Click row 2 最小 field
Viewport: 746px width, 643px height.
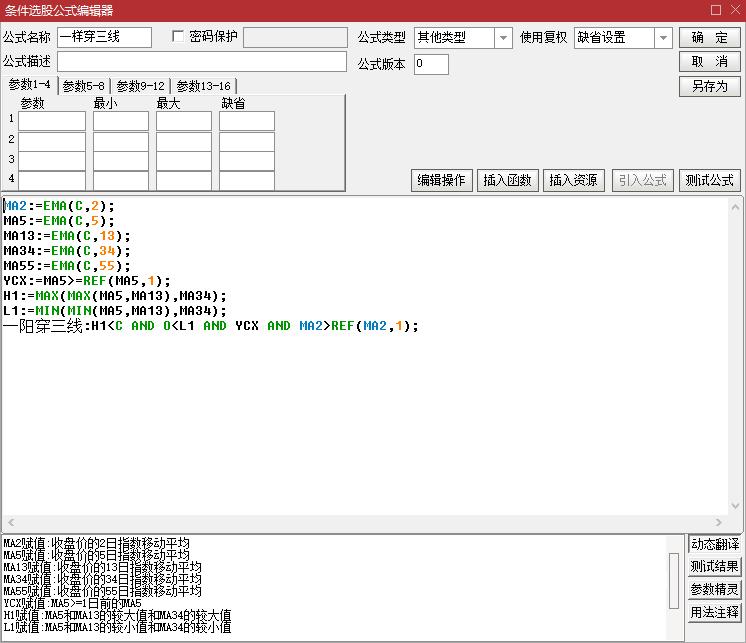pyautogui.click(x=121, y=141)
